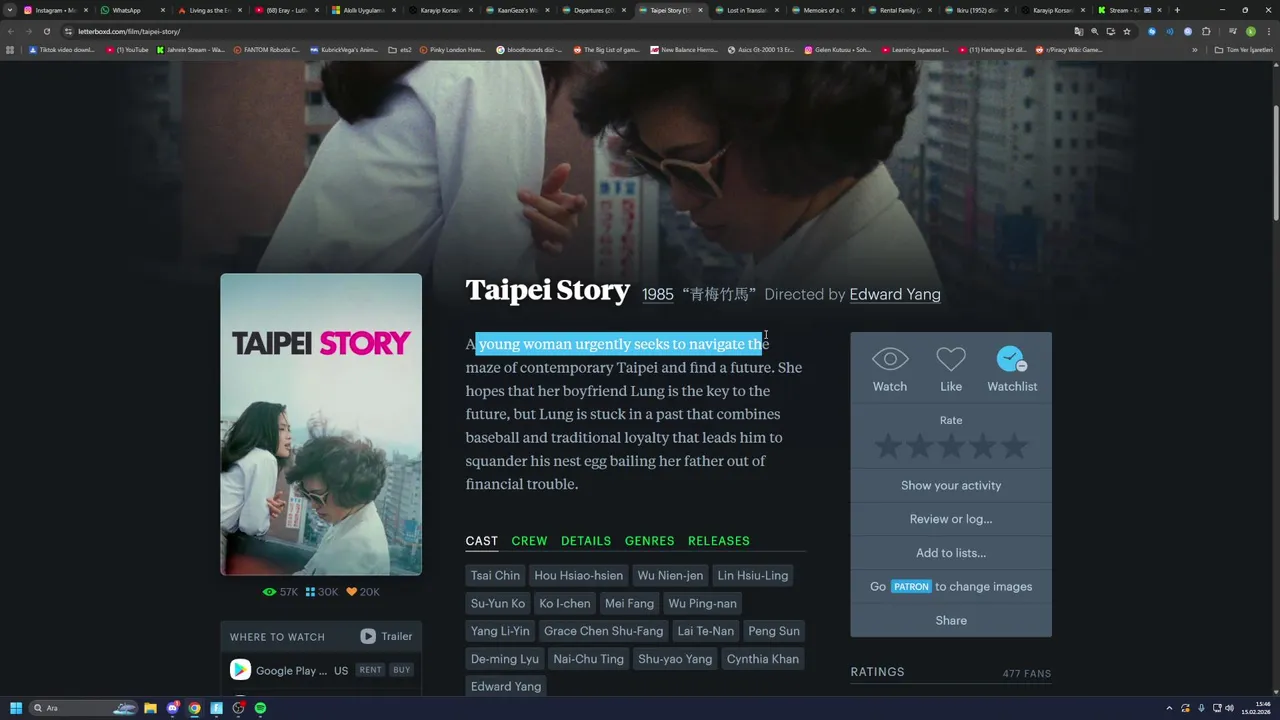Open cast member Su-Yun Ko

497,603
